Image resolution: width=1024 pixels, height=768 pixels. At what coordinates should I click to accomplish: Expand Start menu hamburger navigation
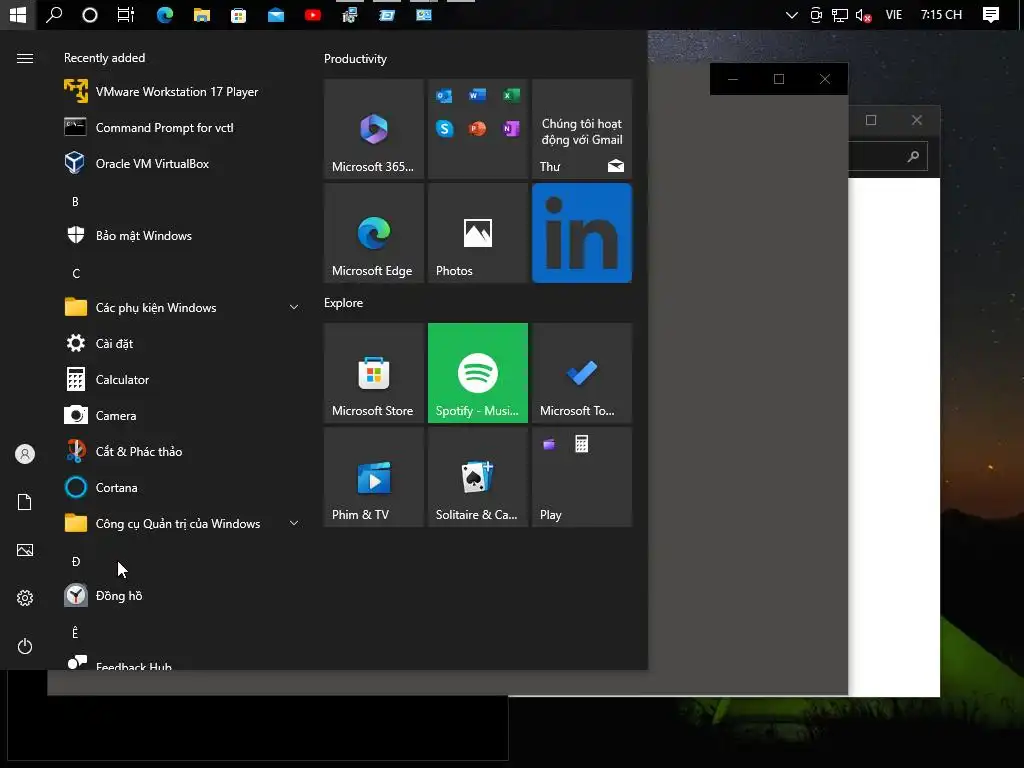tap(25, 59)
